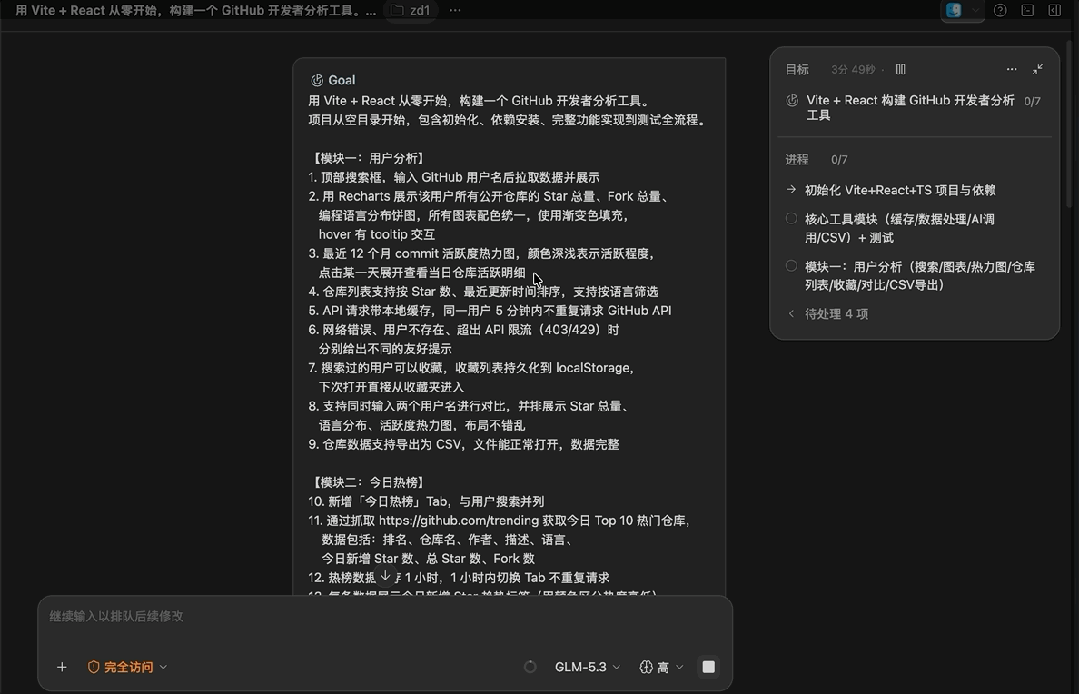
Task: Select the 核心工具模块 step text
Action: click(x=900, y=228)
